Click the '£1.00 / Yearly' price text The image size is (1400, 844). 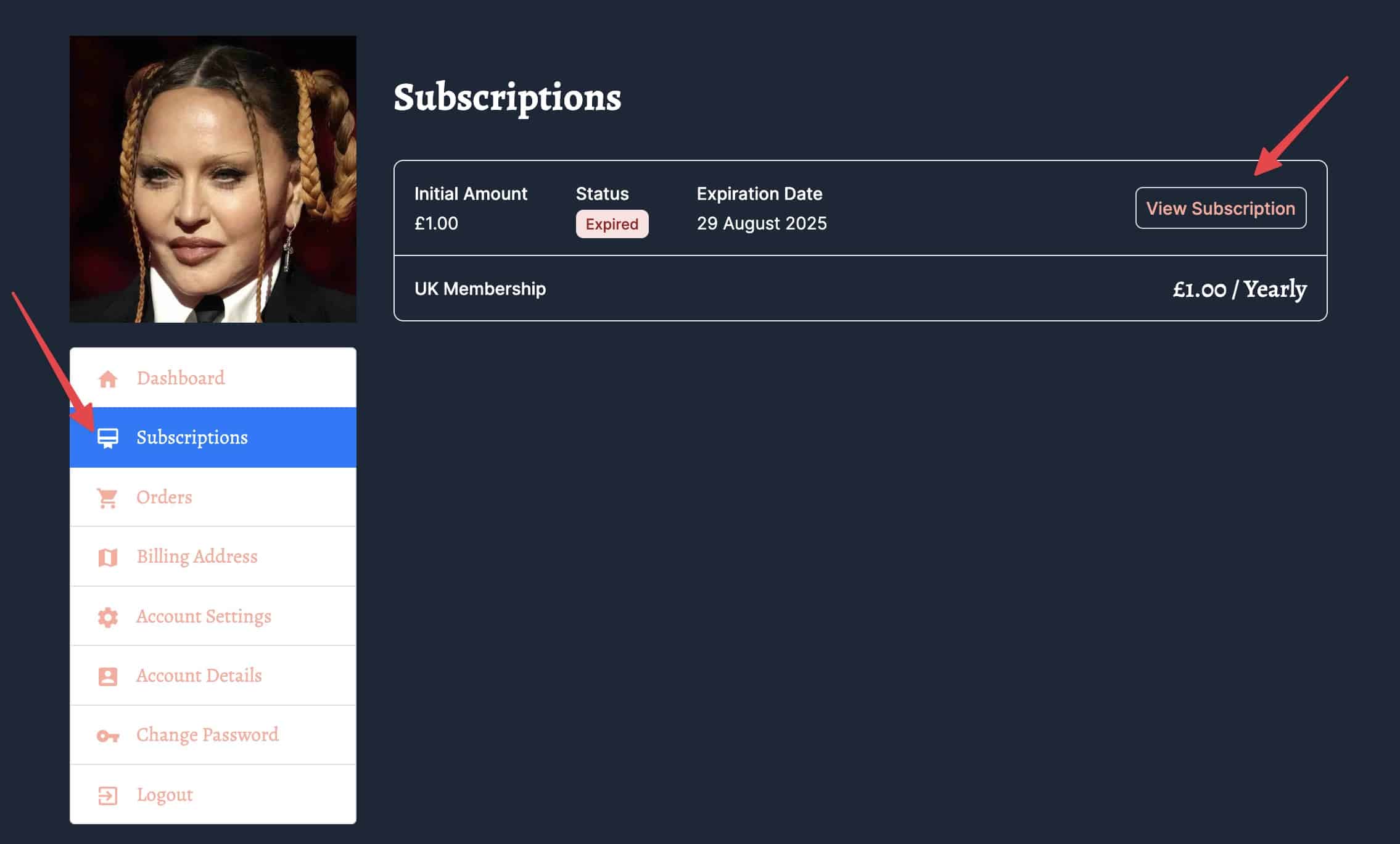coord(1240,289)
